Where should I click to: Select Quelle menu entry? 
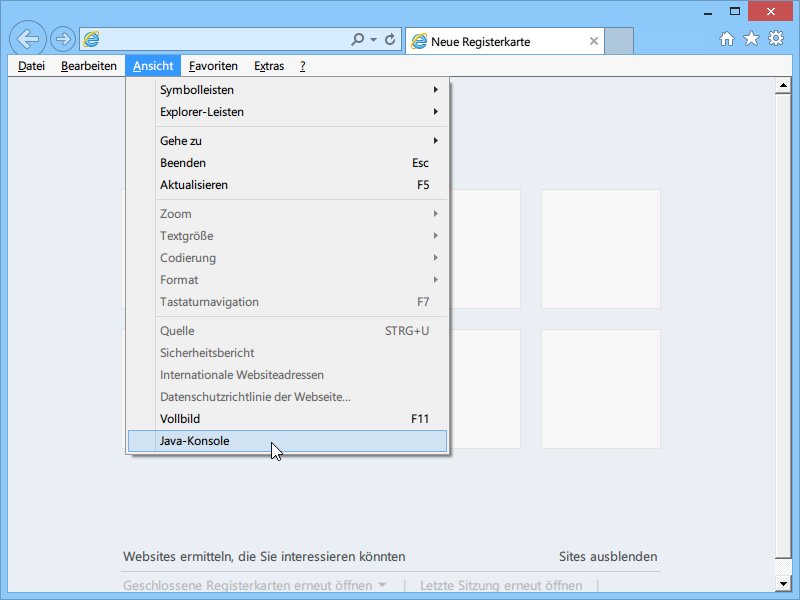click(287, 331)
